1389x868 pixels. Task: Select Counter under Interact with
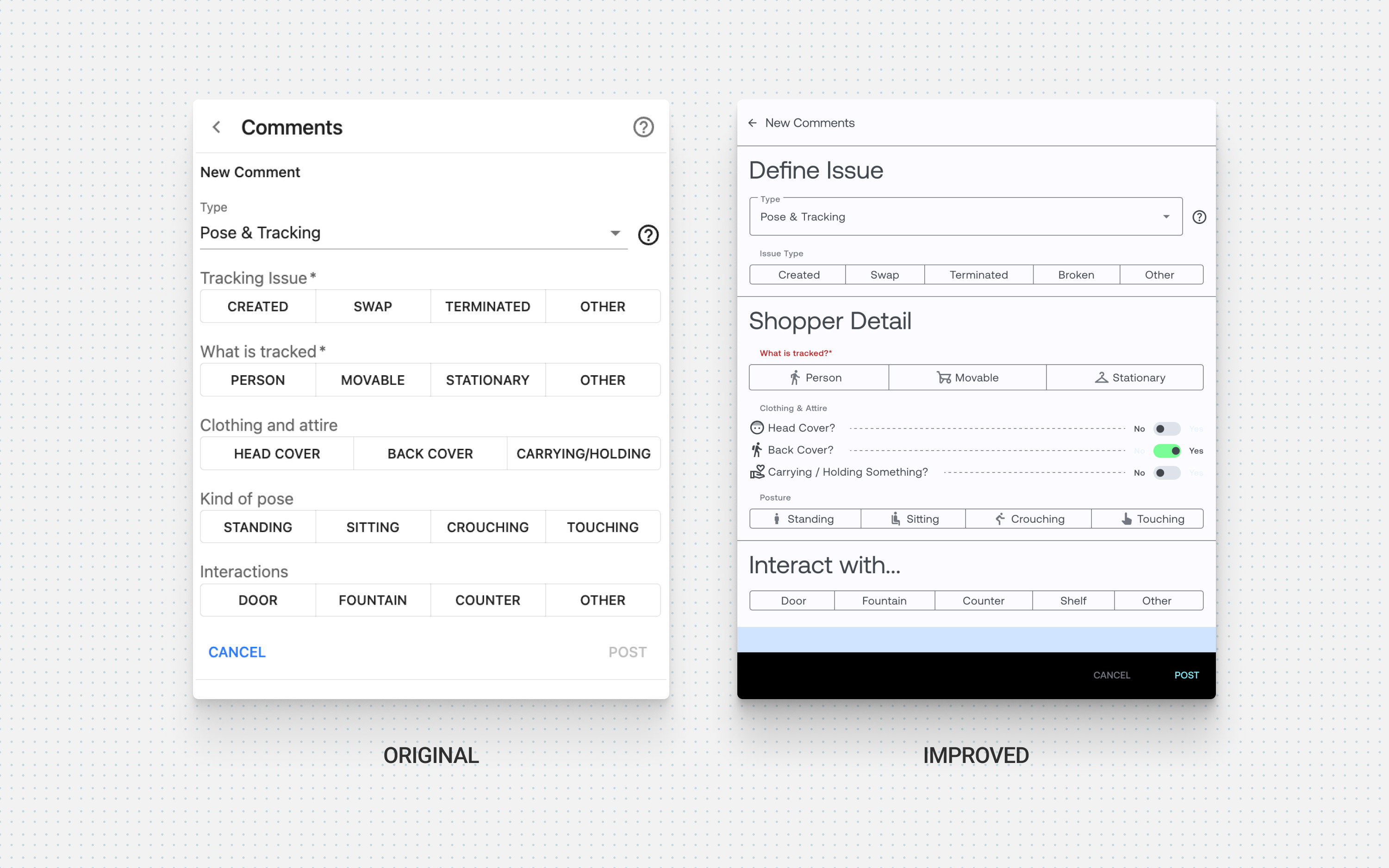984,601
